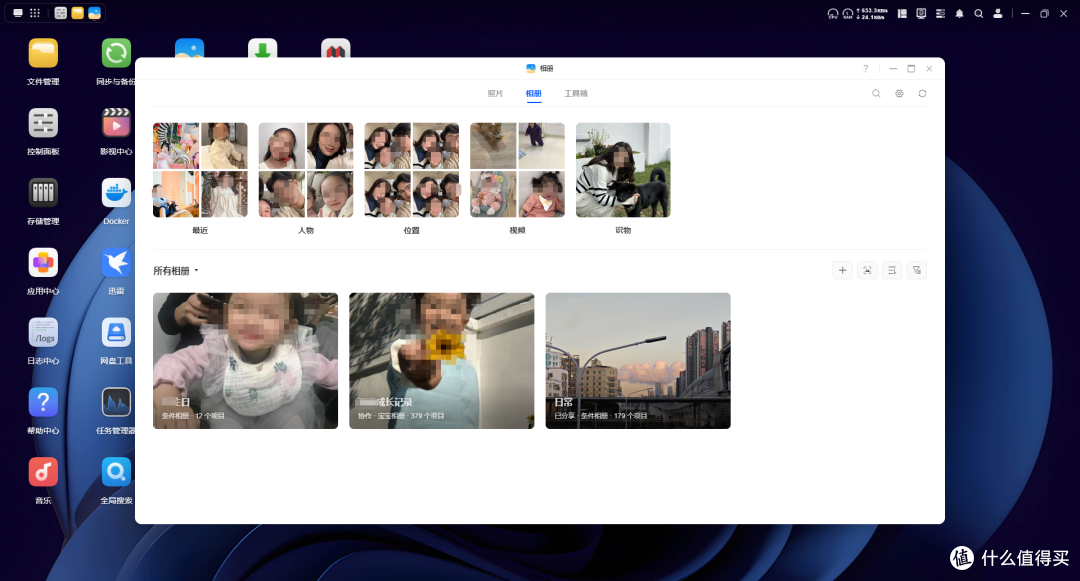
Task: Open the 日常 album with 179 items
Action: click(x=638, y=361)
